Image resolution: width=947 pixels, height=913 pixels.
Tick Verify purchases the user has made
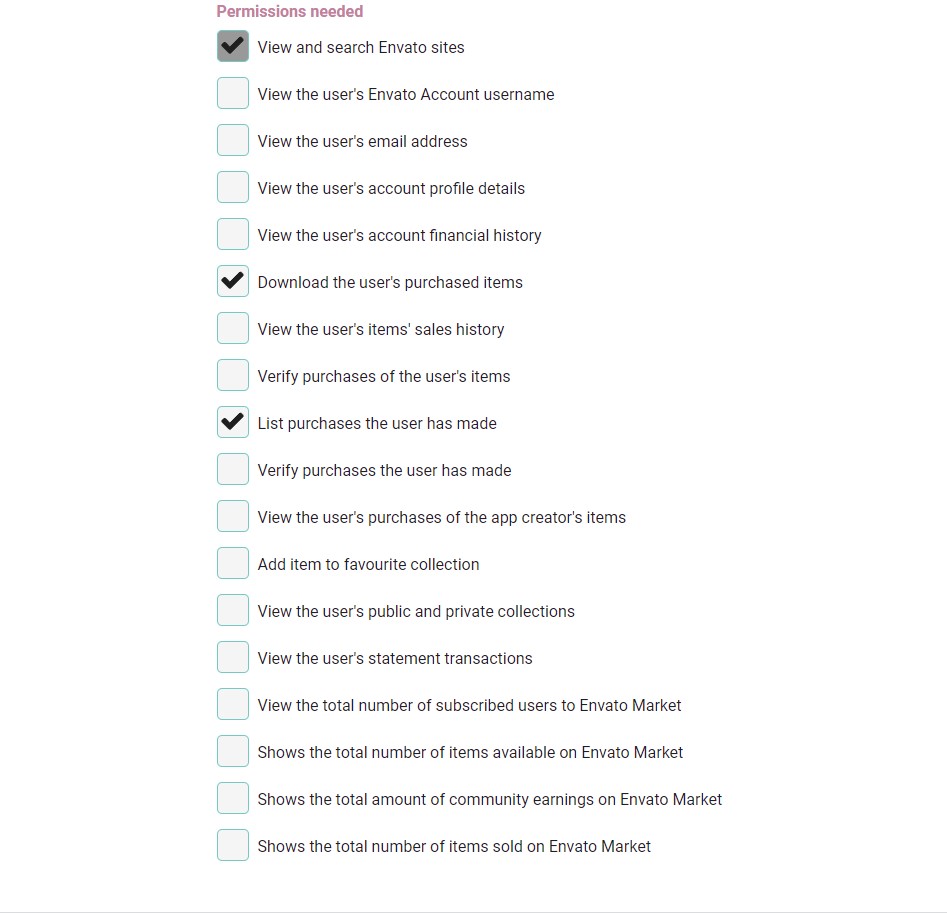tap(233, 470)
